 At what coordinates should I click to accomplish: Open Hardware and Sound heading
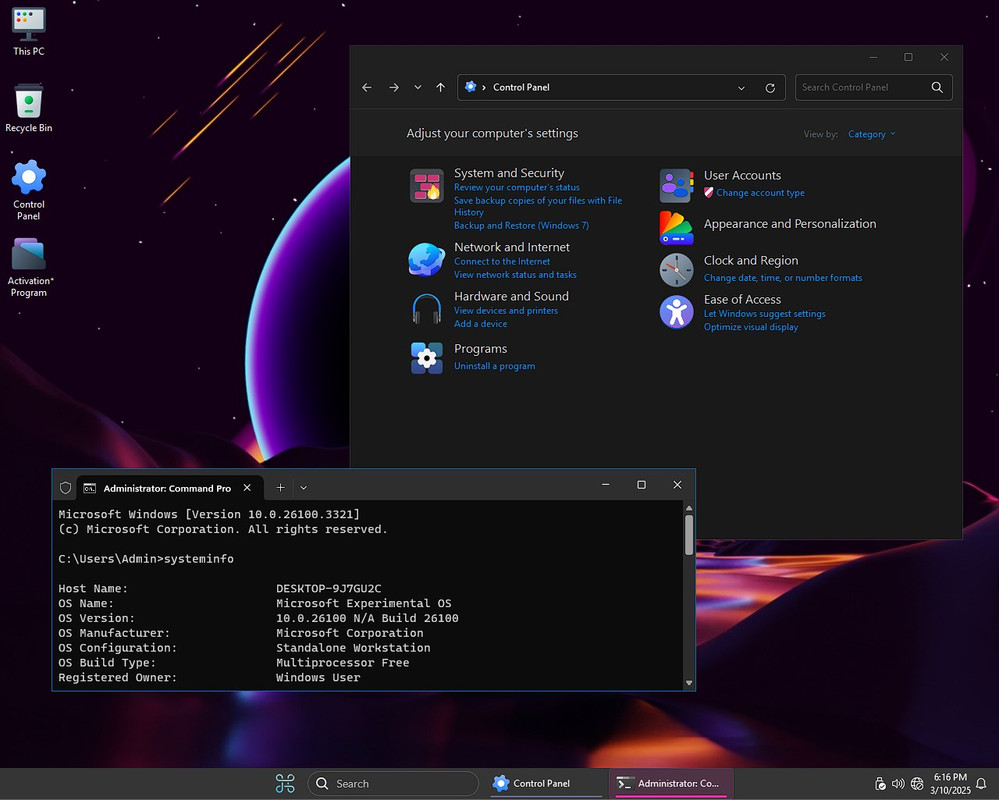click(511, 296)
